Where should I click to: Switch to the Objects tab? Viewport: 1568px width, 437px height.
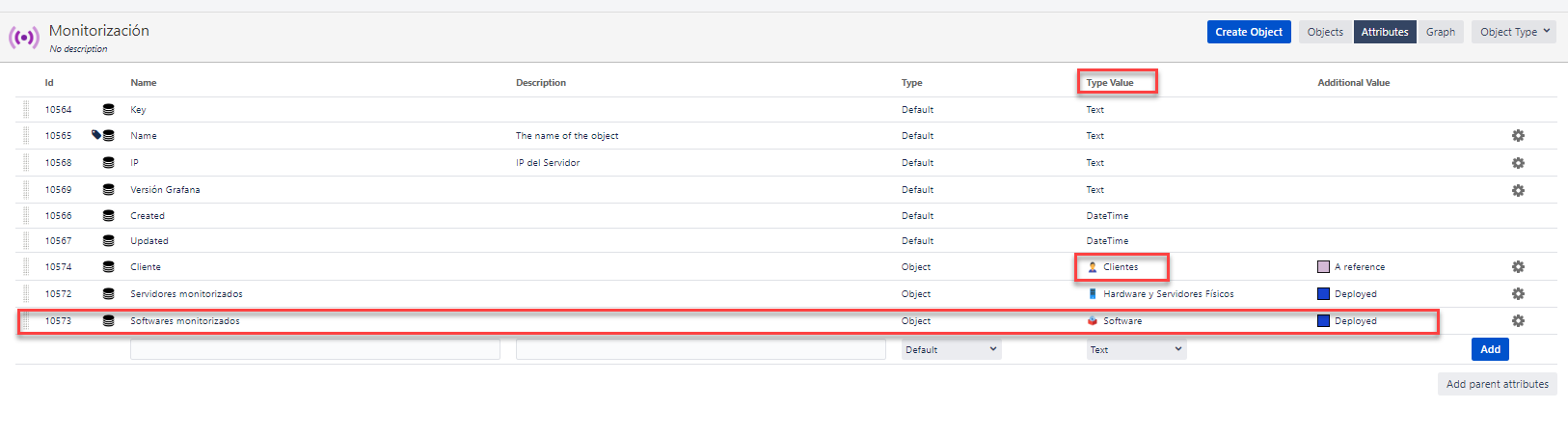[x=1325, y=32]
